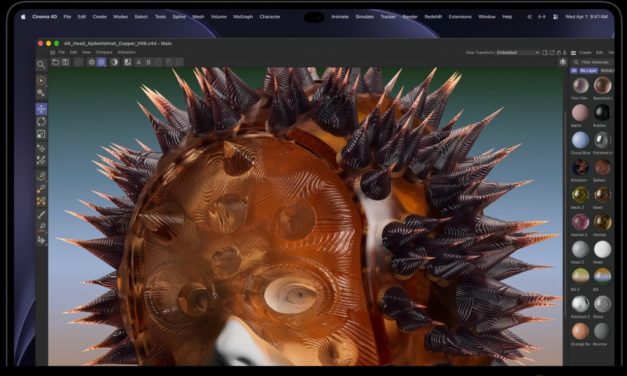Open the File menu in the macOS menu bar
627x376 pixels.
[67, 17]
